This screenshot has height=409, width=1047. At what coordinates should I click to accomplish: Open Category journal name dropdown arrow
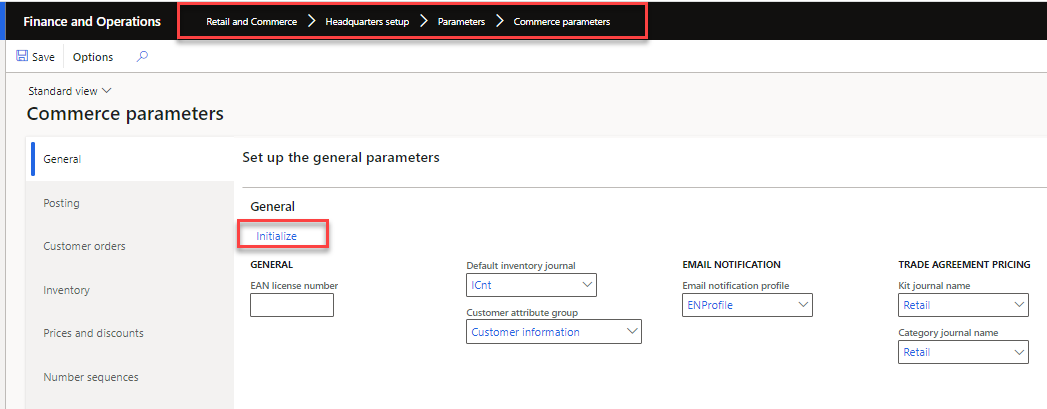click(x=1019, y=352)
